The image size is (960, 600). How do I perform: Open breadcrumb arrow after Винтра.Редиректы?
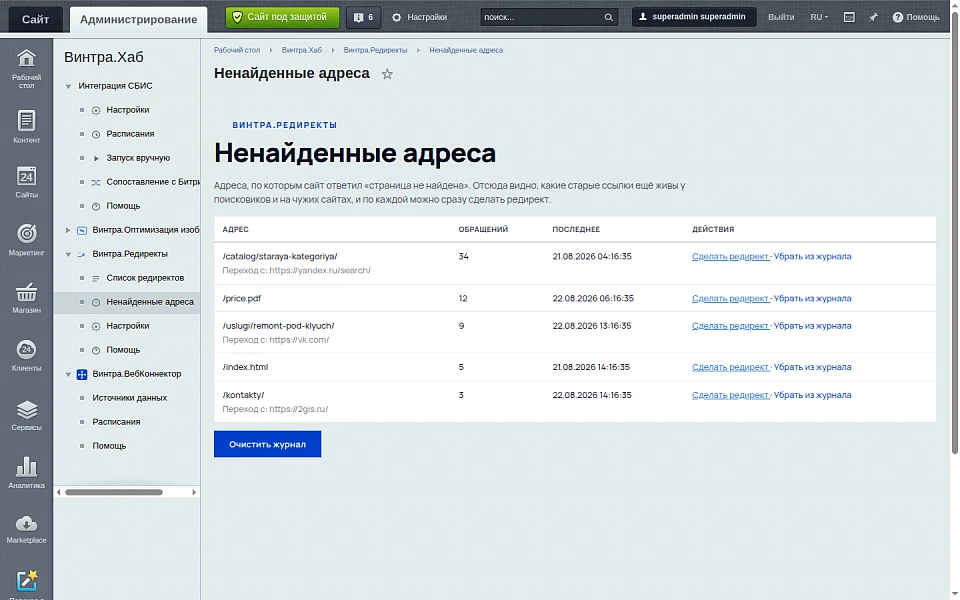(418, 50)
